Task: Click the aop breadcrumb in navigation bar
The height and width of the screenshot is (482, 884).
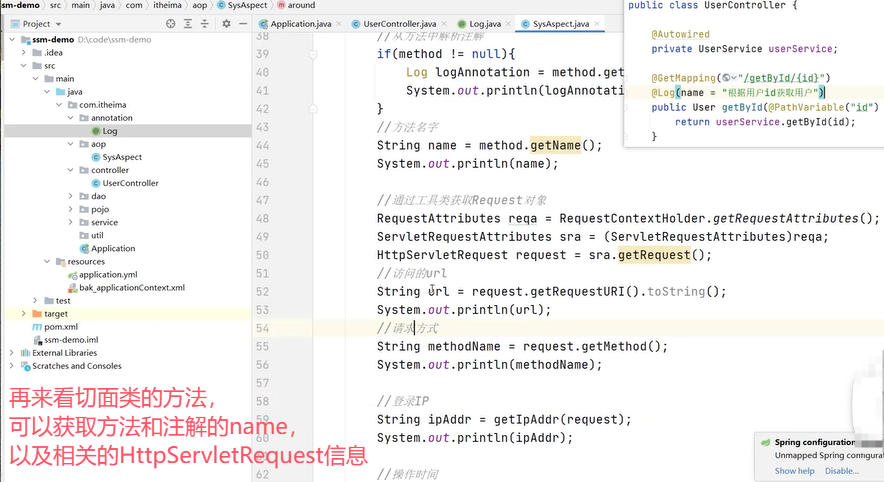Action: 200,5
